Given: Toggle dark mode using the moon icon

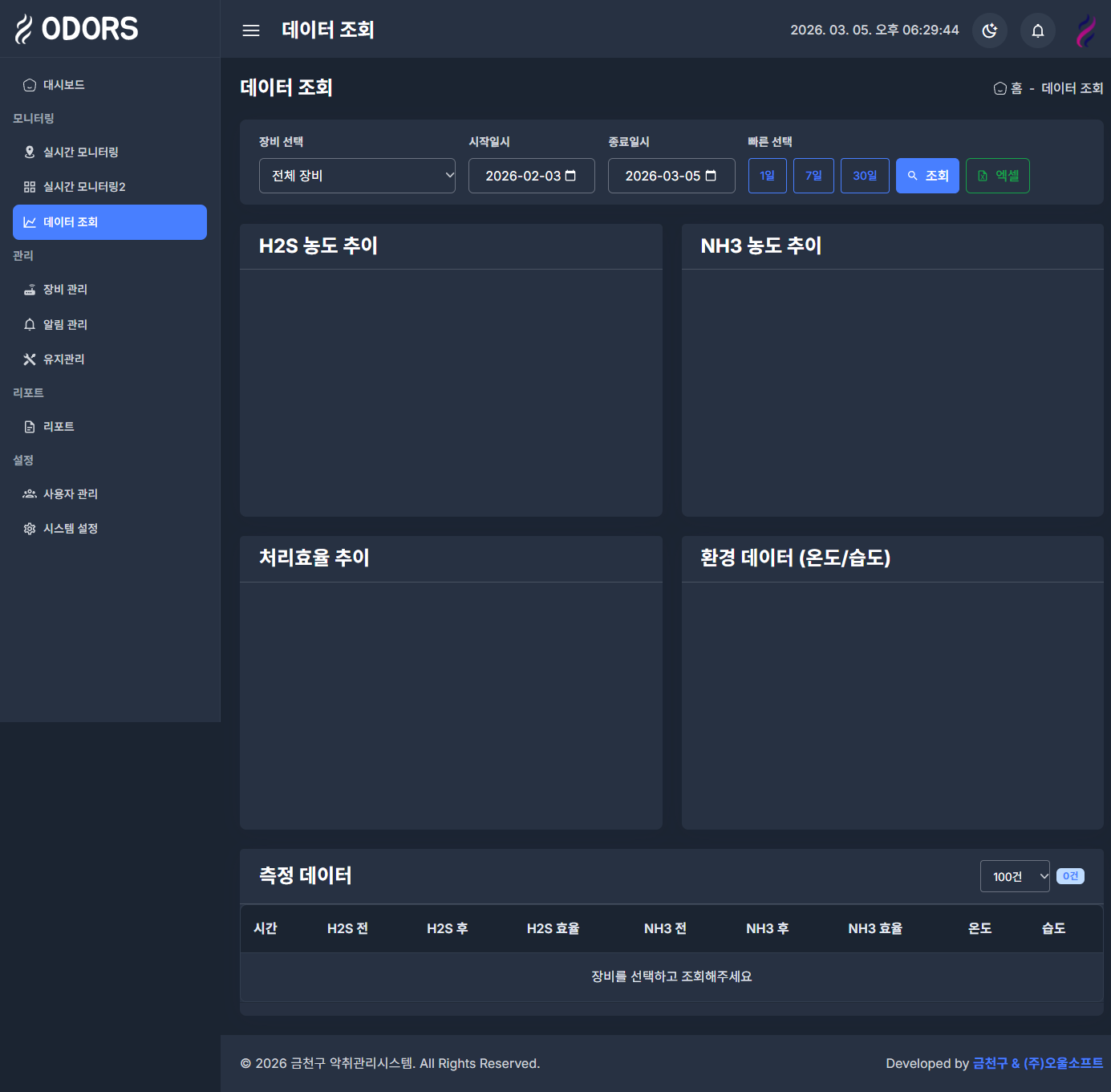Looking at the screenshot, I should point(989,30).
